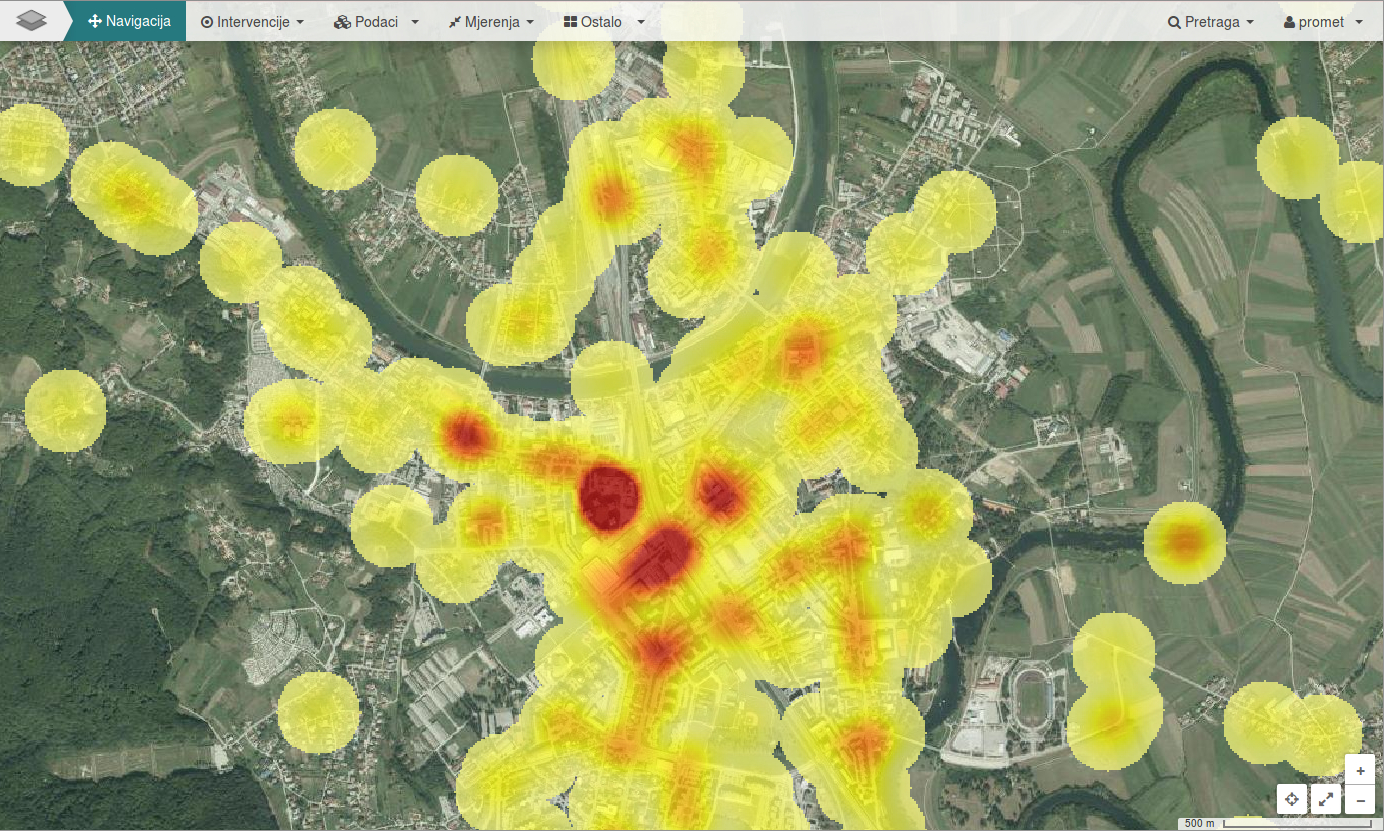
Task: Expand the Podaci dropdown caret
Action: click(x=415, y=22)
